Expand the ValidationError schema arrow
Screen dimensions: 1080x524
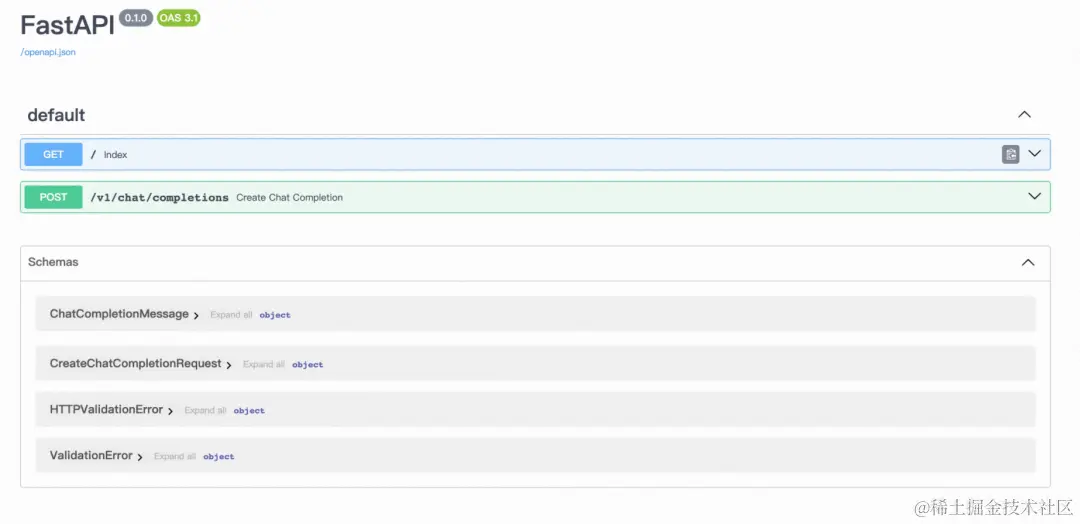coord(140,457)
